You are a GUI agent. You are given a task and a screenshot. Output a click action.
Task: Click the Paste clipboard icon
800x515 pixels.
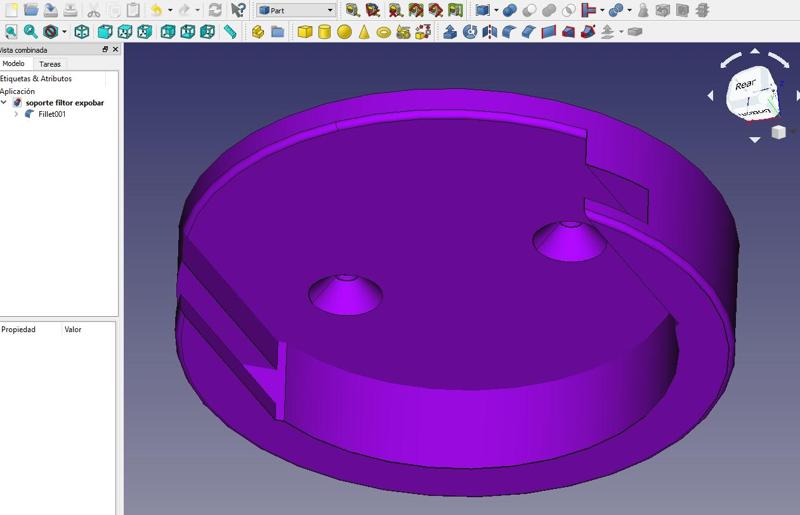point(133,10)
